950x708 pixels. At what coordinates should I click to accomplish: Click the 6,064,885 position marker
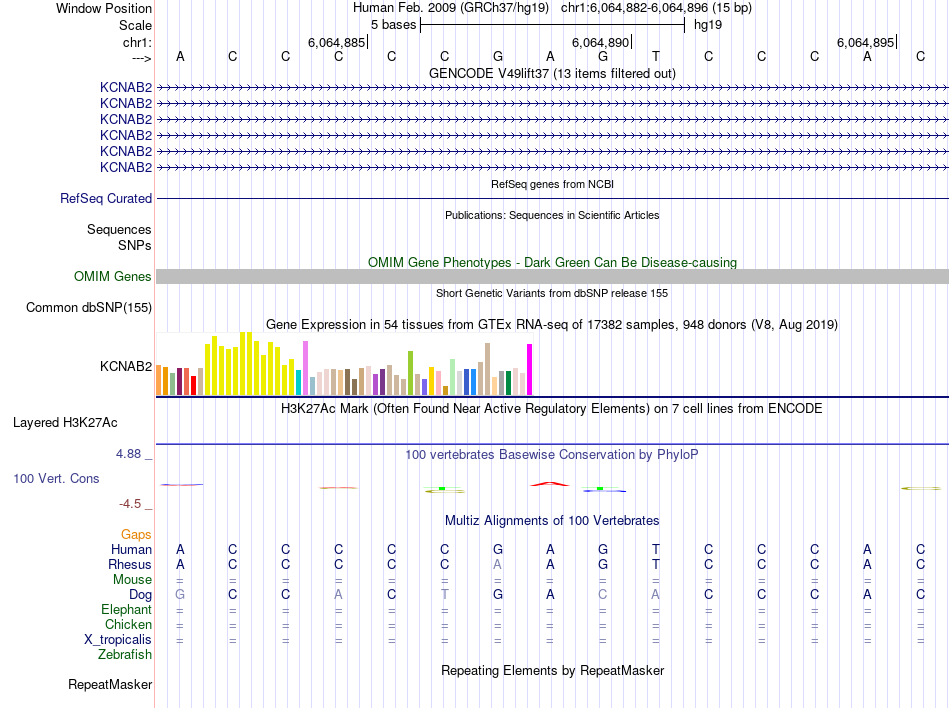pyautogui.click(x=336, y=42)
